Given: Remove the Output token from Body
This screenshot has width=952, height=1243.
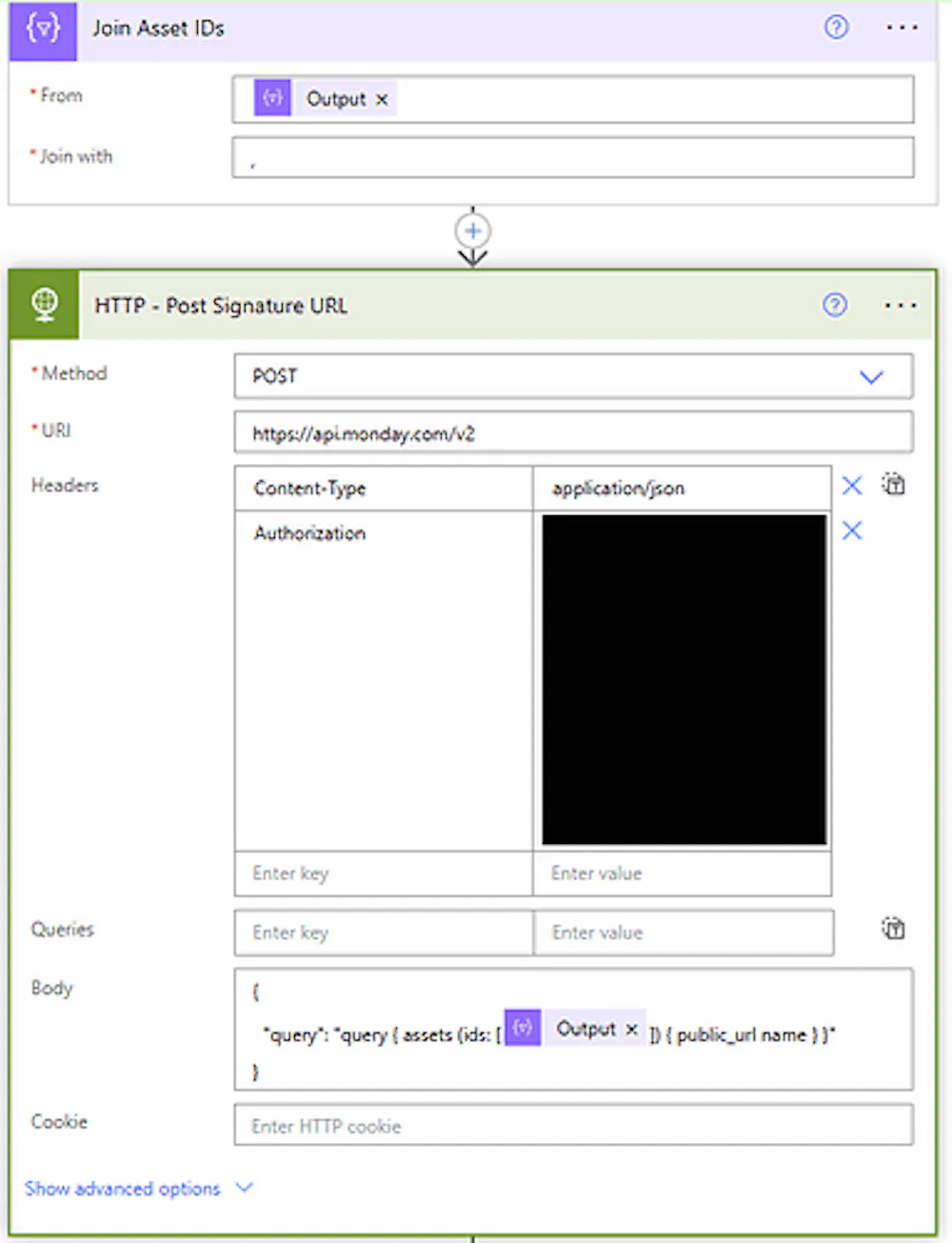Looking at the screenshot, I should coord(631,1030).
